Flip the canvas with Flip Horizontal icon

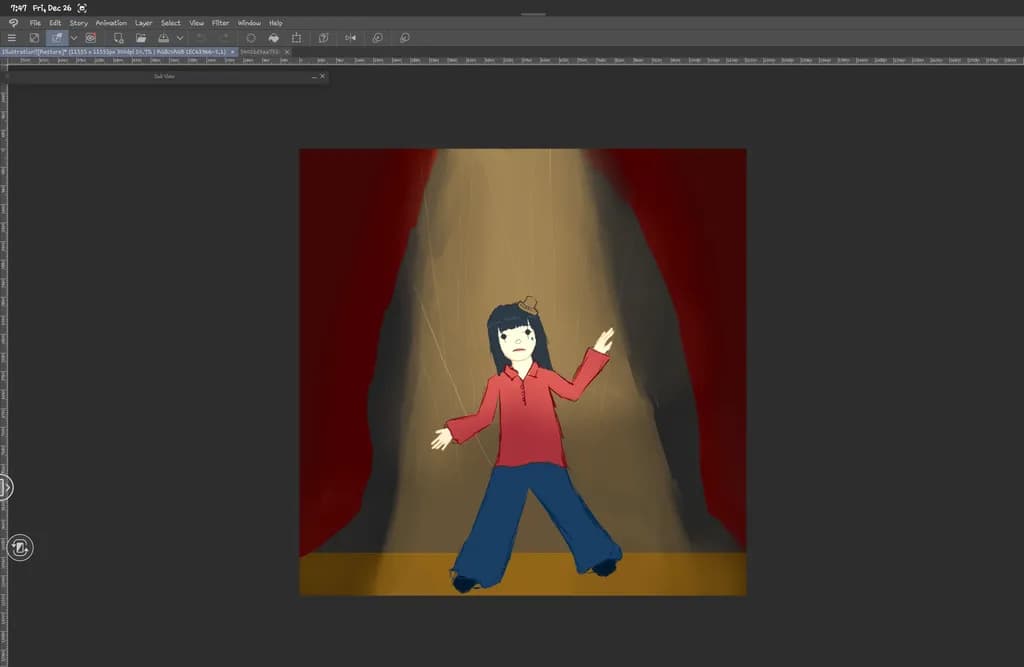tap(351, 38)
